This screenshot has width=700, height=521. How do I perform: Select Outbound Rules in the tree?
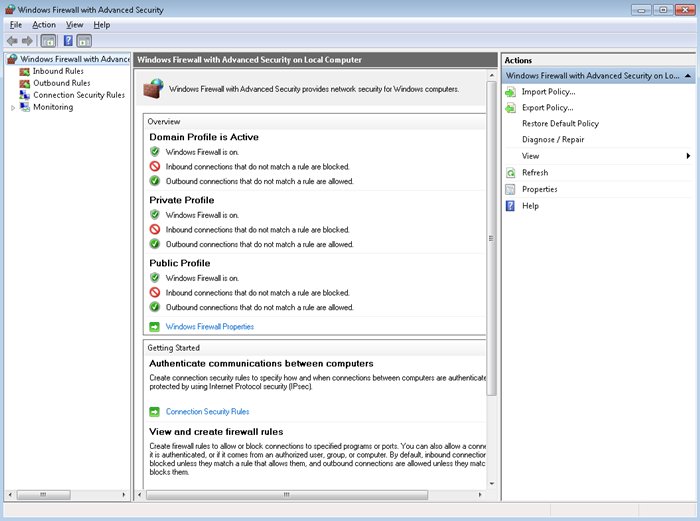coord(62,83)
